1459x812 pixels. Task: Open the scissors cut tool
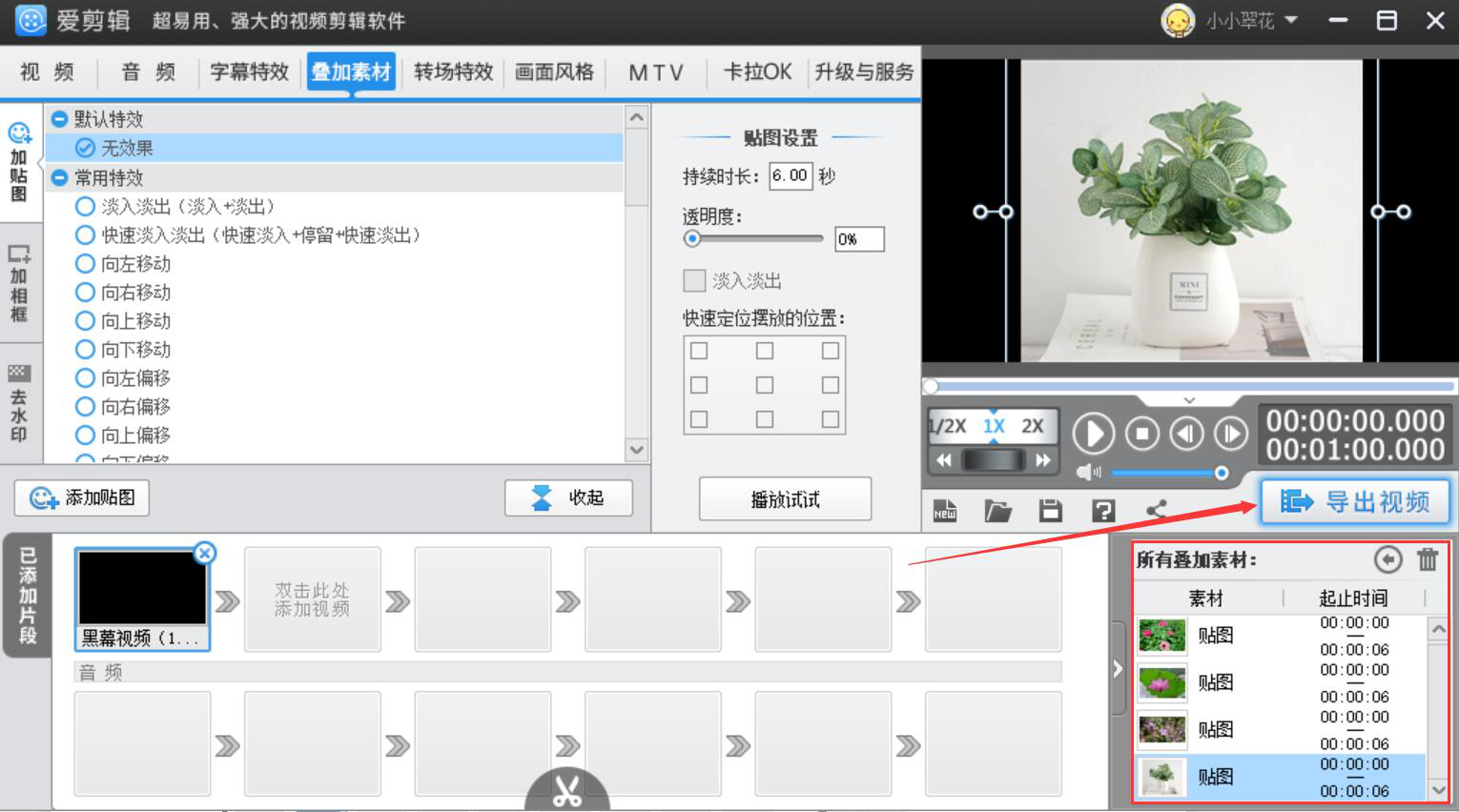coord(567,792)
